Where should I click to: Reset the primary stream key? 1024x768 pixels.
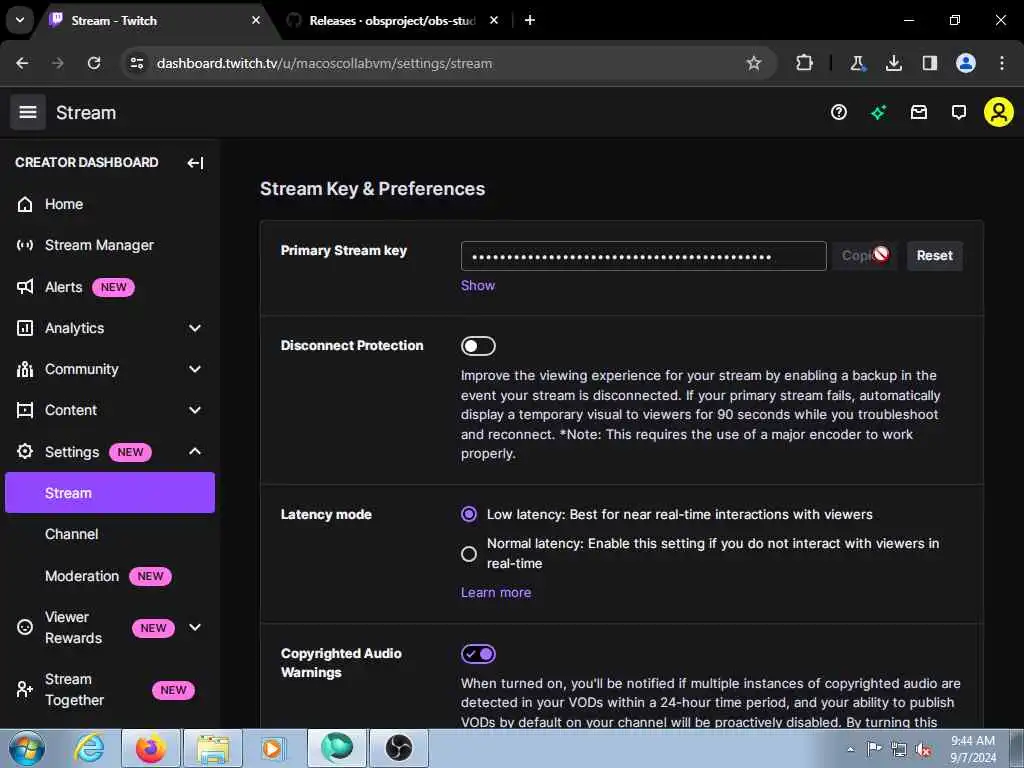tap(934, 255)
